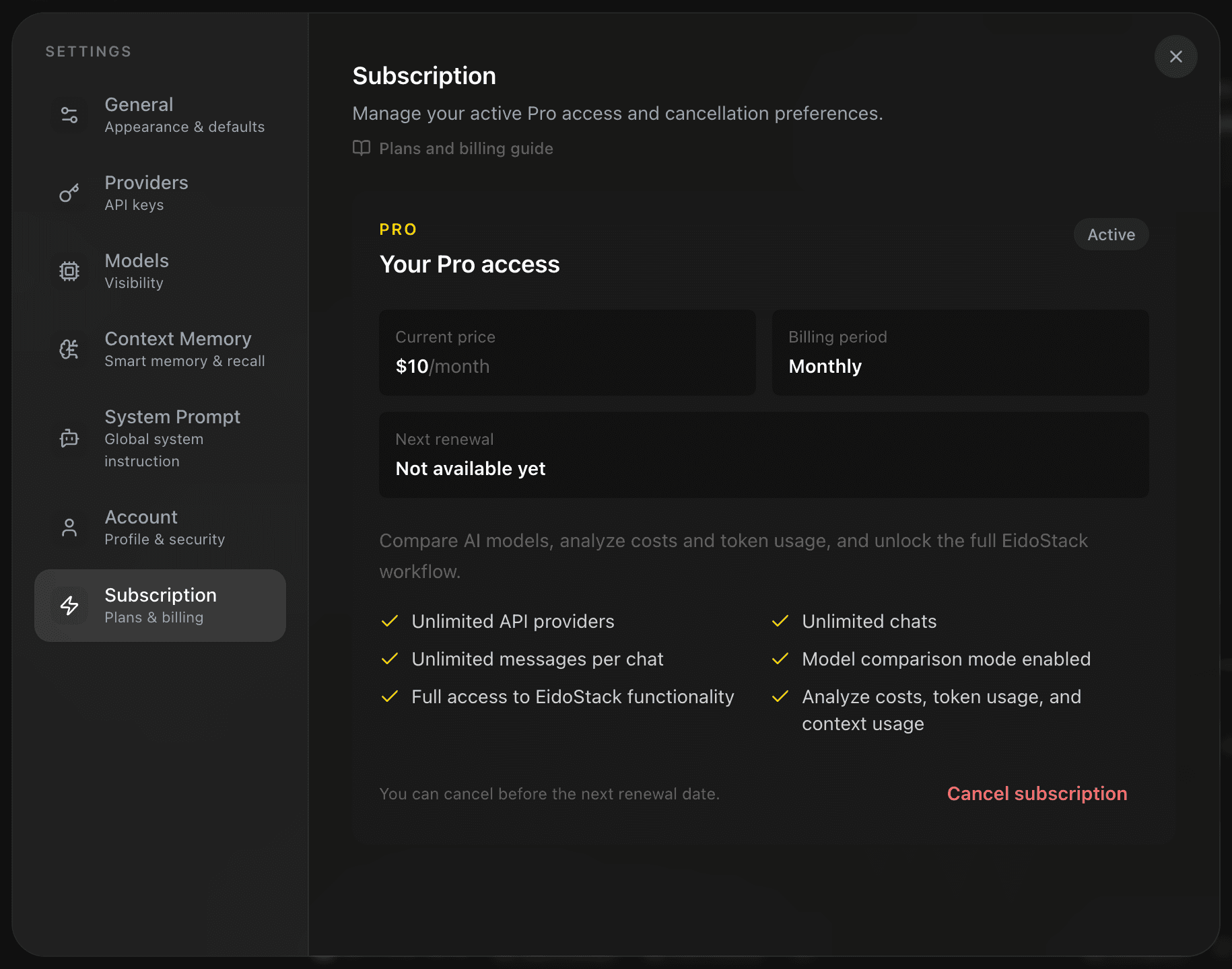The height and width of the screenshot is (969, 1232).
Task: Click the Your Pro access heading
Action: [469, 264]
